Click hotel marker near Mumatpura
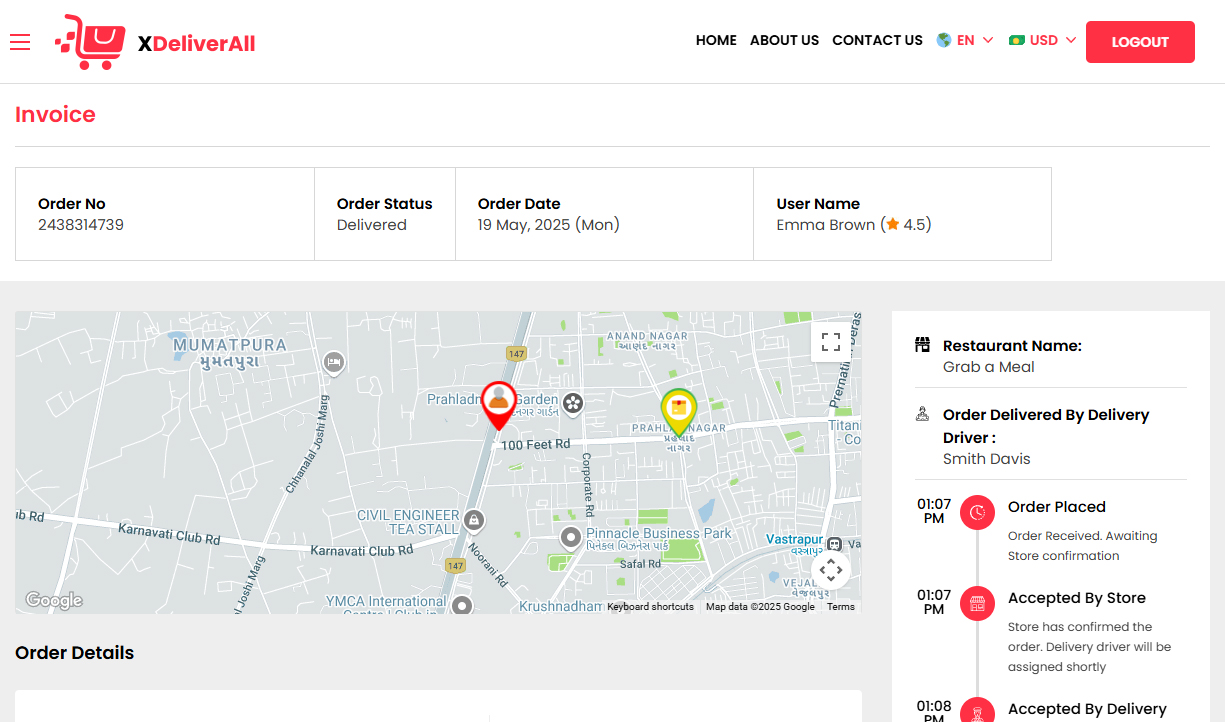Image resolution: width=1225 pixels, height=722 pixels. point(335,362)
